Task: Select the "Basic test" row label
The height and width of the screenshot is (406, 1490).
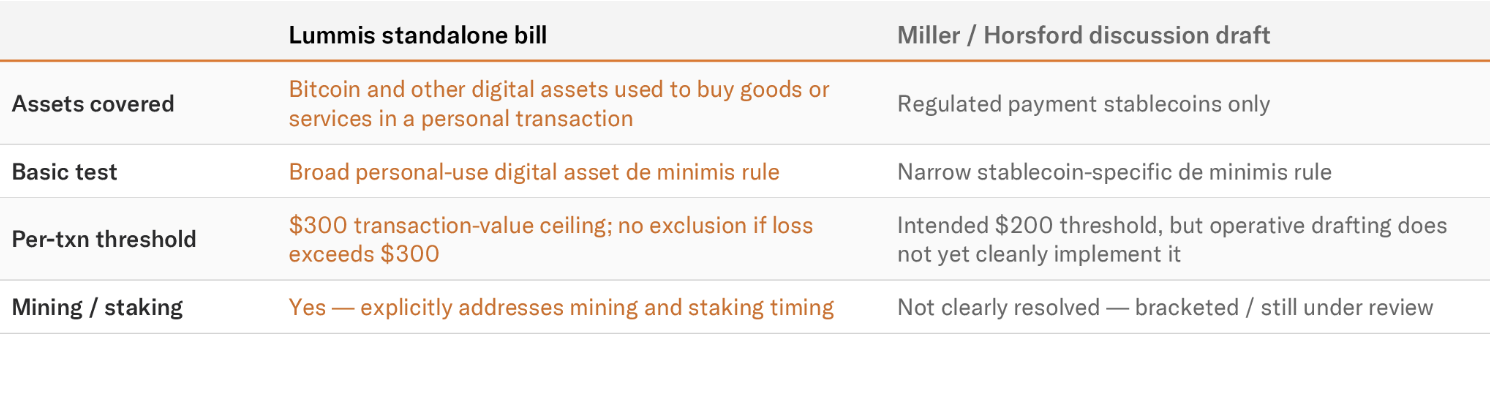Action: click(65, 172)
